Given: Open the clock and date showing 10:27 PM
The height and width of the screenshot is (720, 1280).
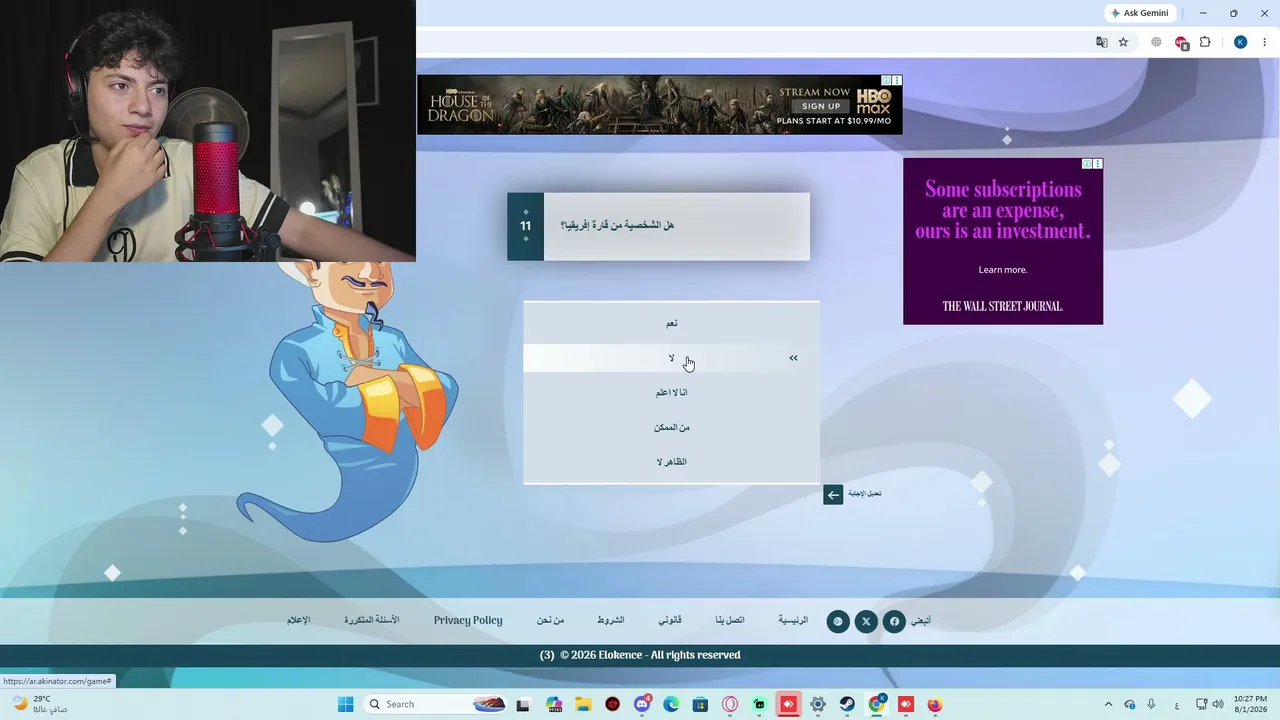Looking at the screenshot, I should click(x=1250, y=704).
